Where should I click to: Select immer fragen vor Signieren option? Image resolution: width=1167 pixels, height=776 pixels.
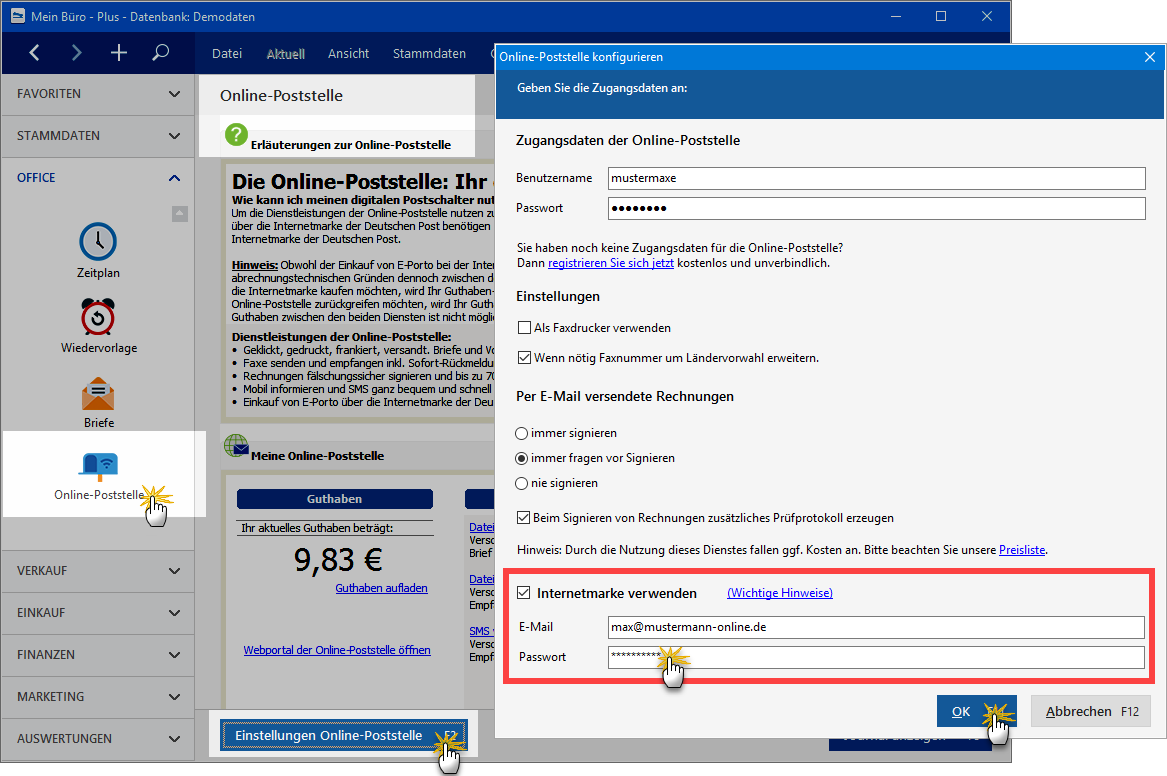(522, 458)
